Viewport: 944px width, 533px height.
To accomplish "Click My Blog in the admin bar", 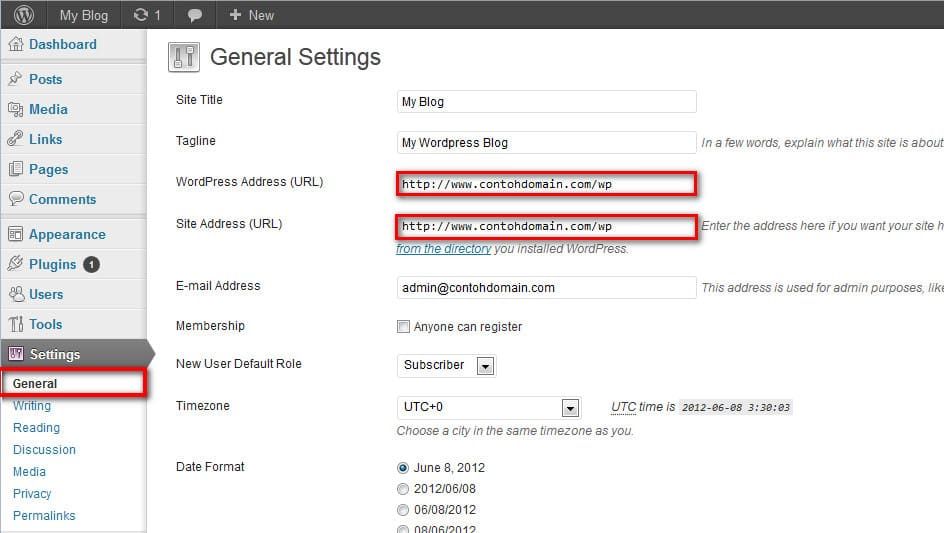I will 84,16.
